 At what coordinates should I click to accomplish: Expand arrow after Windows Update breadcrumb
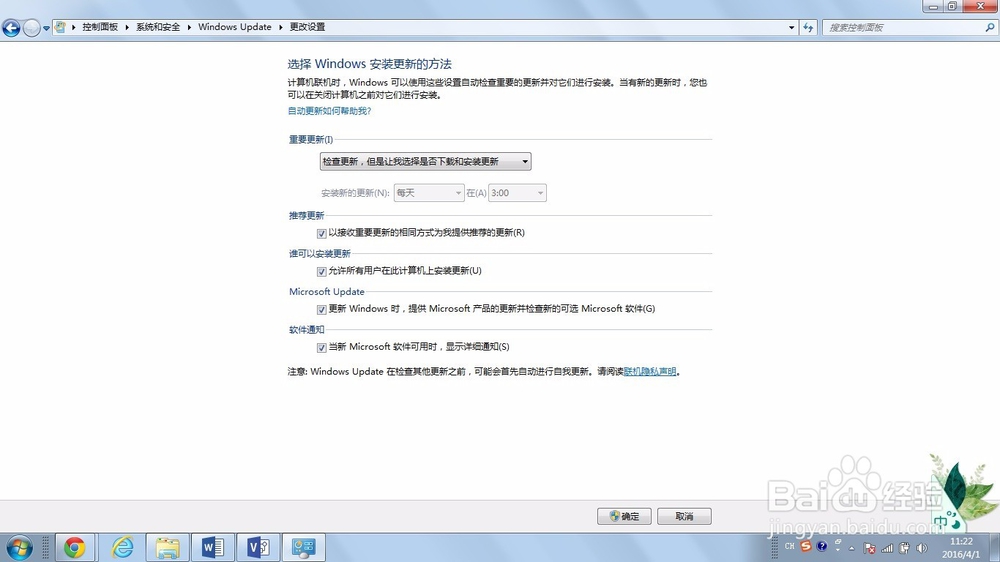click(x=281, y=27)
